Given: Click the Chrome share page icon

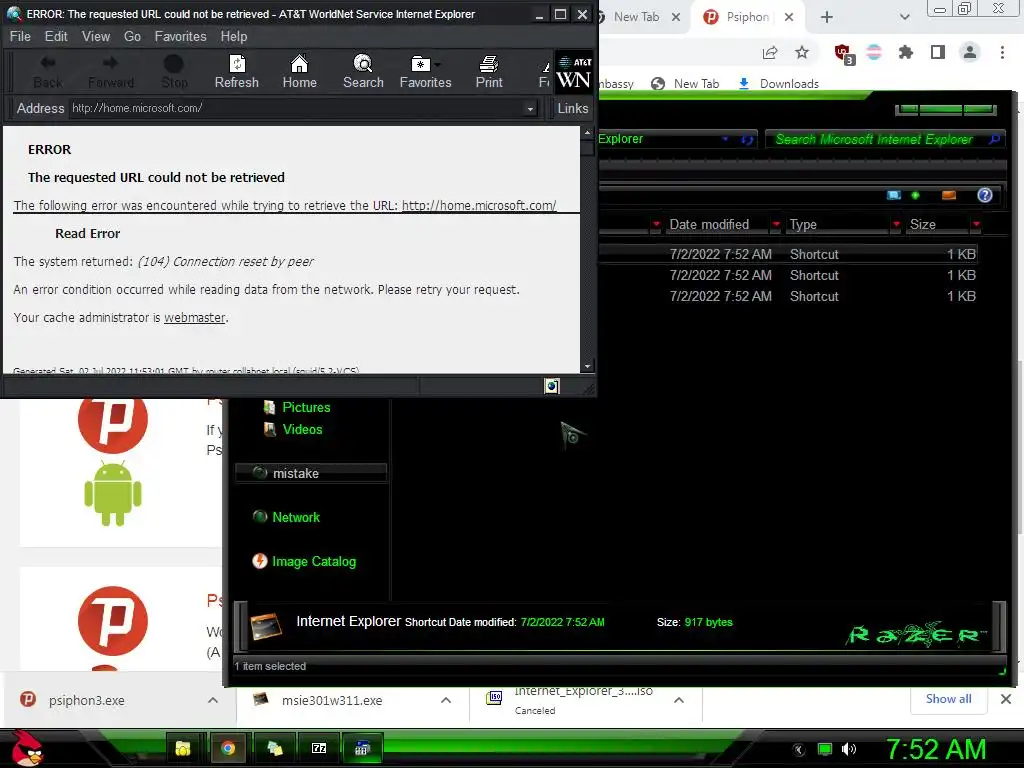Looking at the screenshot, I should point(770,52).
